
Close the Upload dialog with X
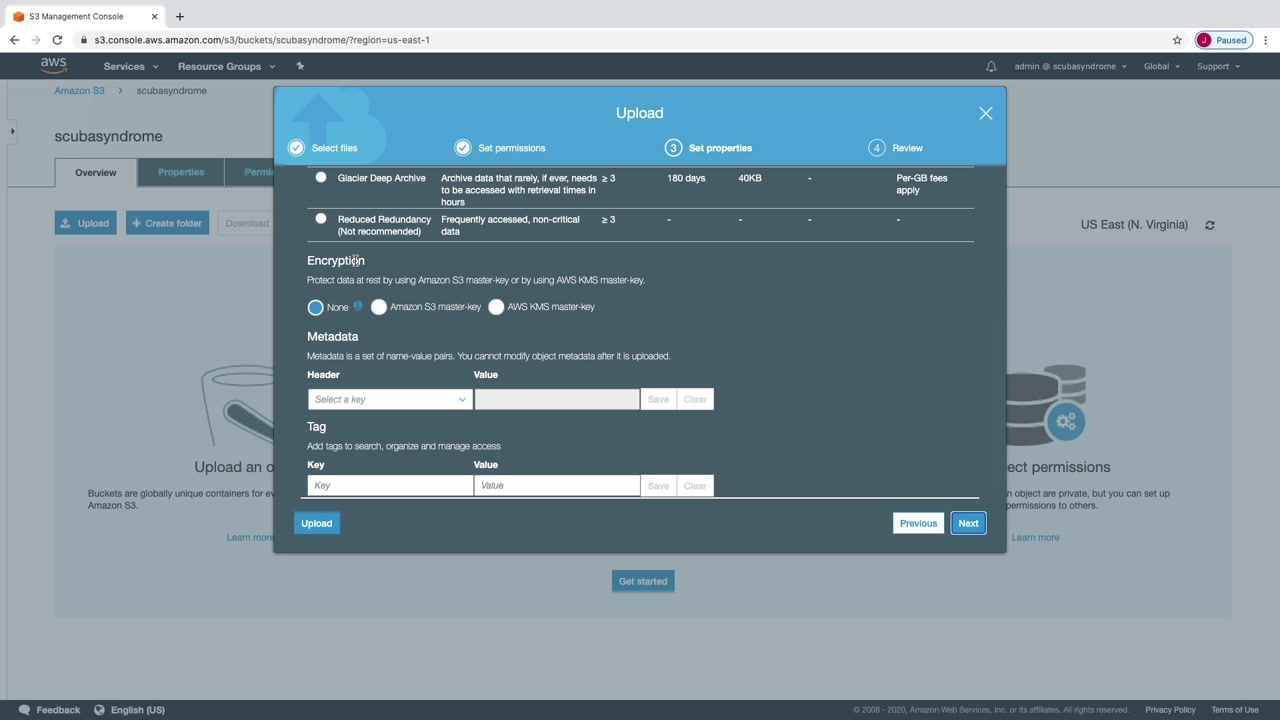point(986,113)
